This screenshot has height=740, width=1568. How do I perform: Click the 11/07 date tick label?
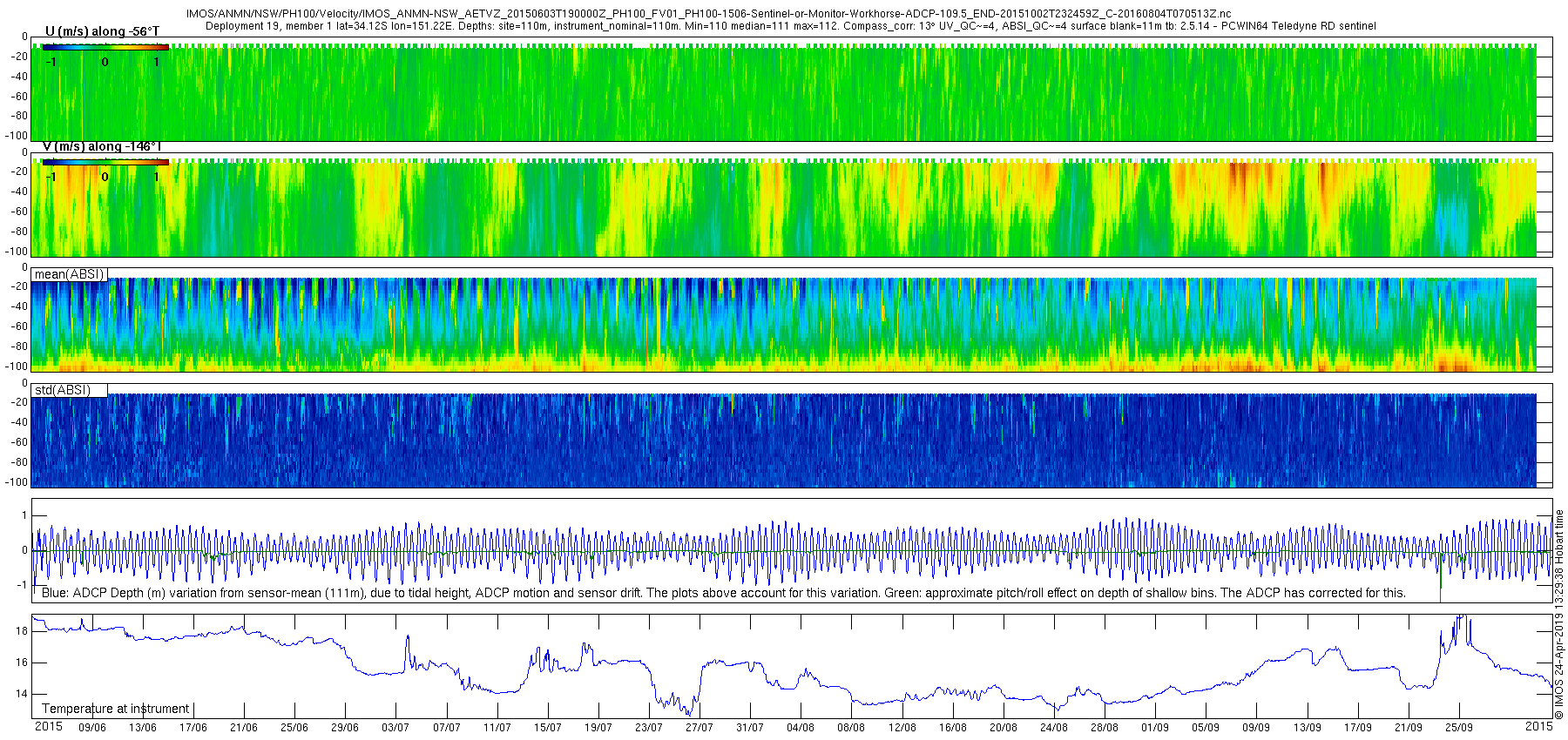pyautogui.click(x=497, y=728)
